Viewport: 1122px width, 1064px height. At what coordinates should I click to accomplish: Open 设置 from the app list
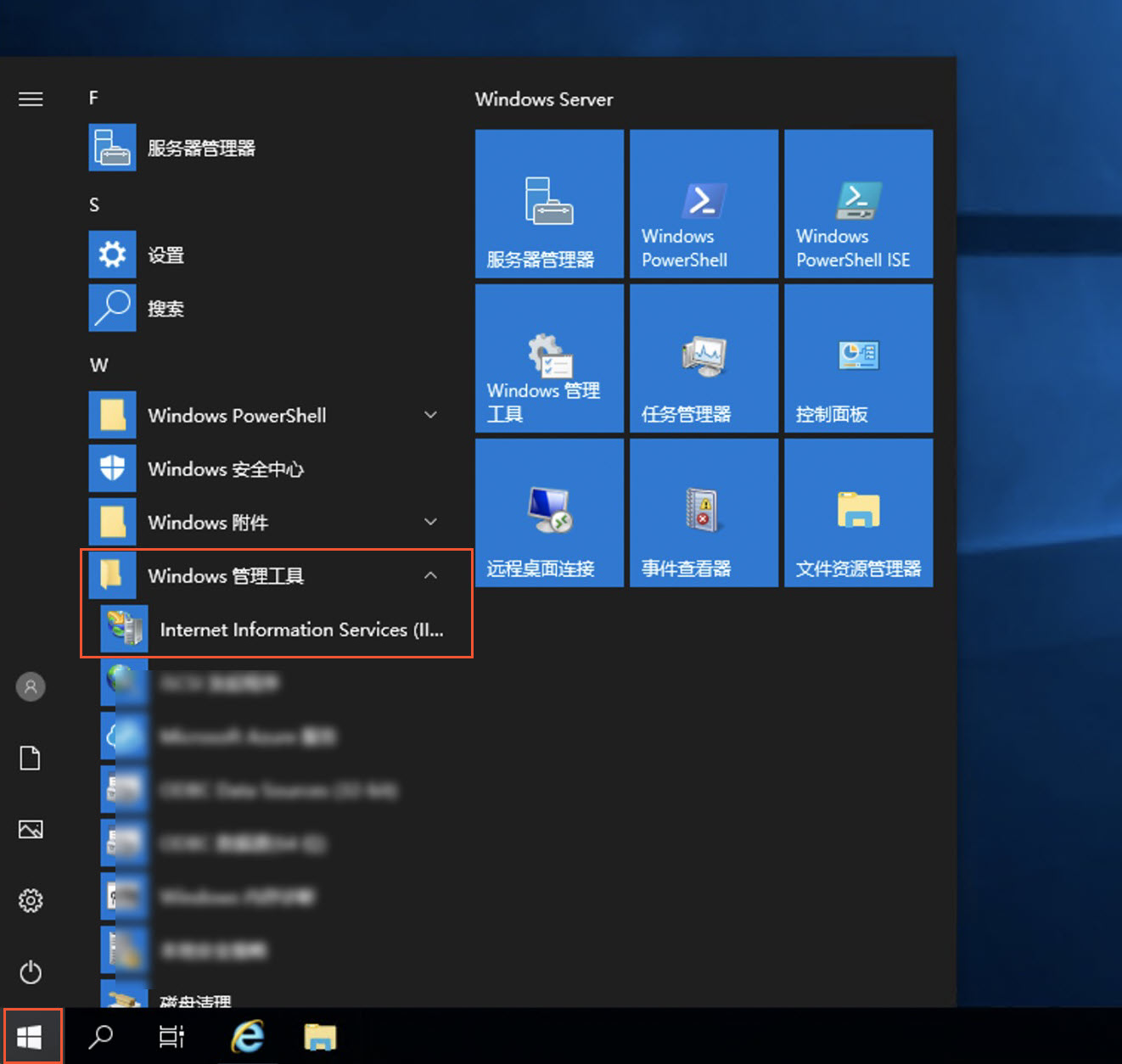tap(263, 255)
